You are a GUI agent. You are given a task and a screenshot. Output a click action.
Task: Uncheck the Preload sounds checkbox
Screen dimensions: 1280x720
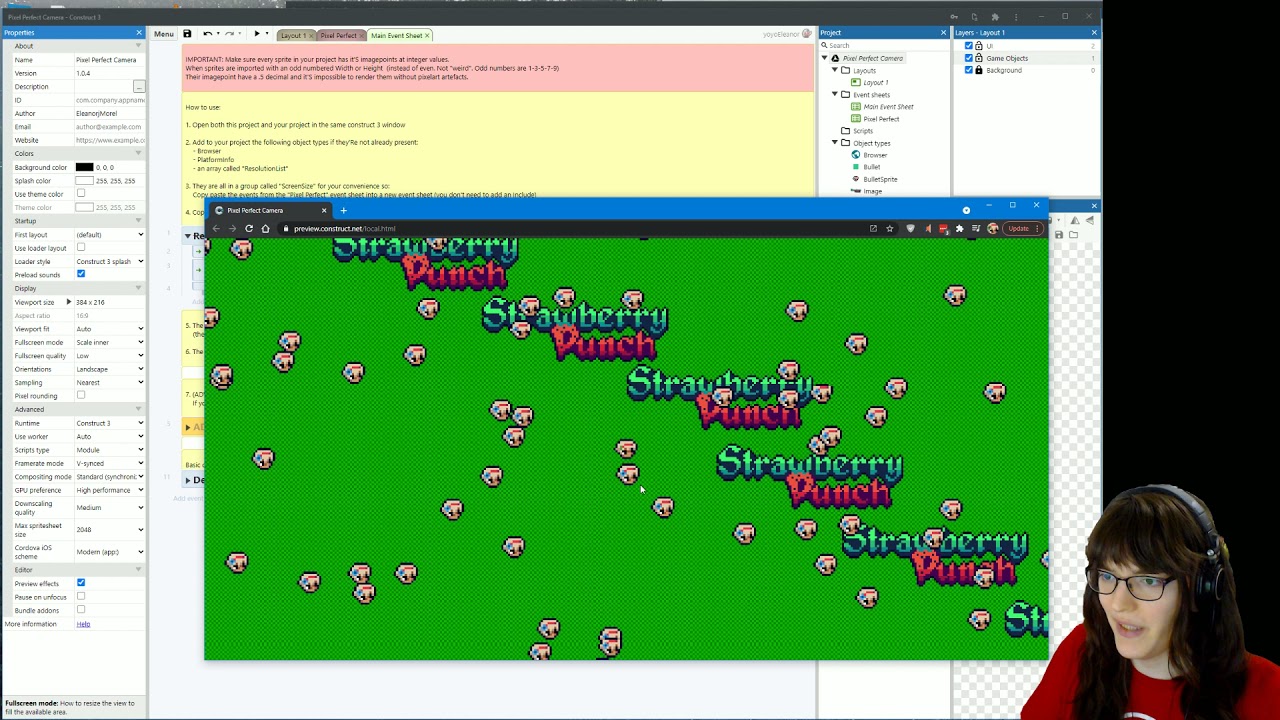click(81, 274)
